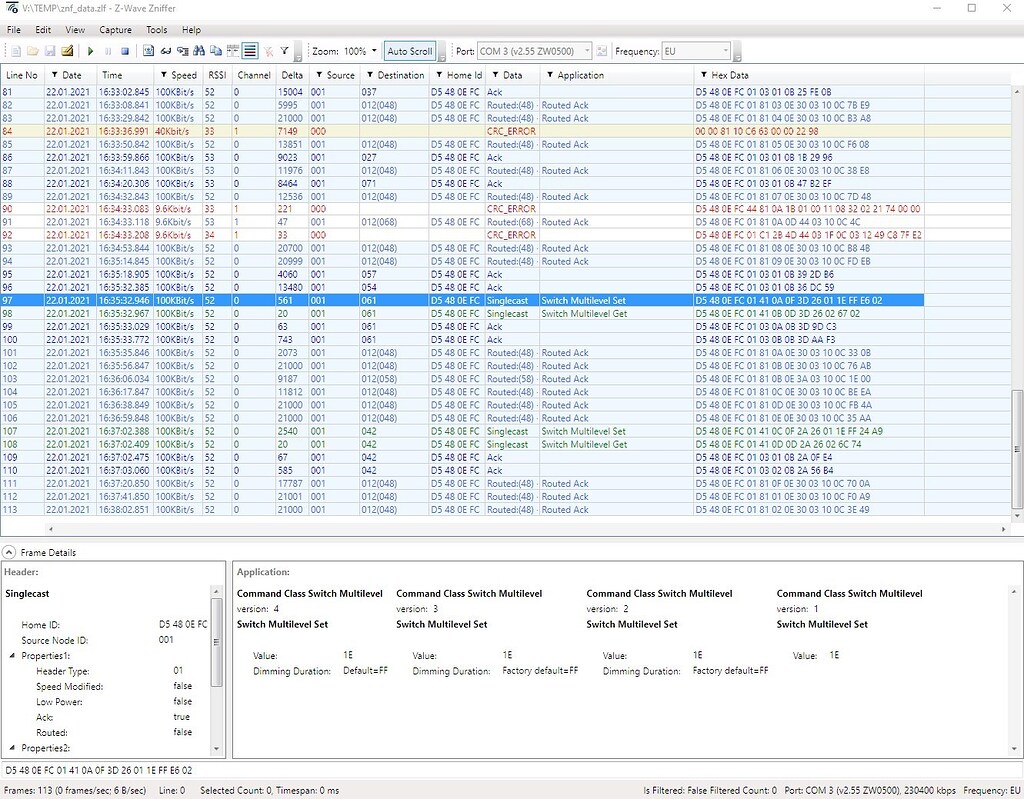Screen dimensions: 1024x799
Task: Open the Capture menu
Action: tap(115, 30)
